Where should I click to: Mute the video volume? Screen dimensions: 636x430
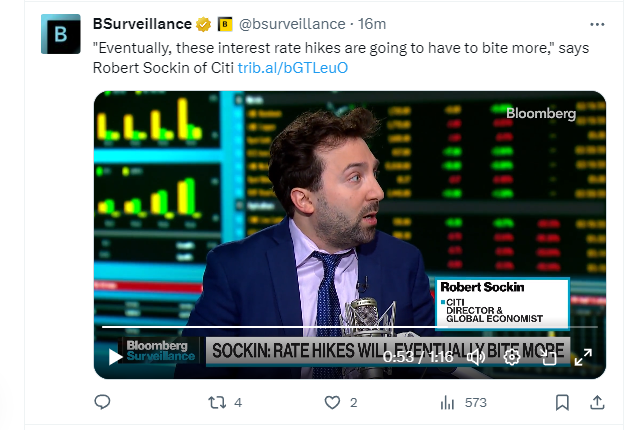click(476, 357)
